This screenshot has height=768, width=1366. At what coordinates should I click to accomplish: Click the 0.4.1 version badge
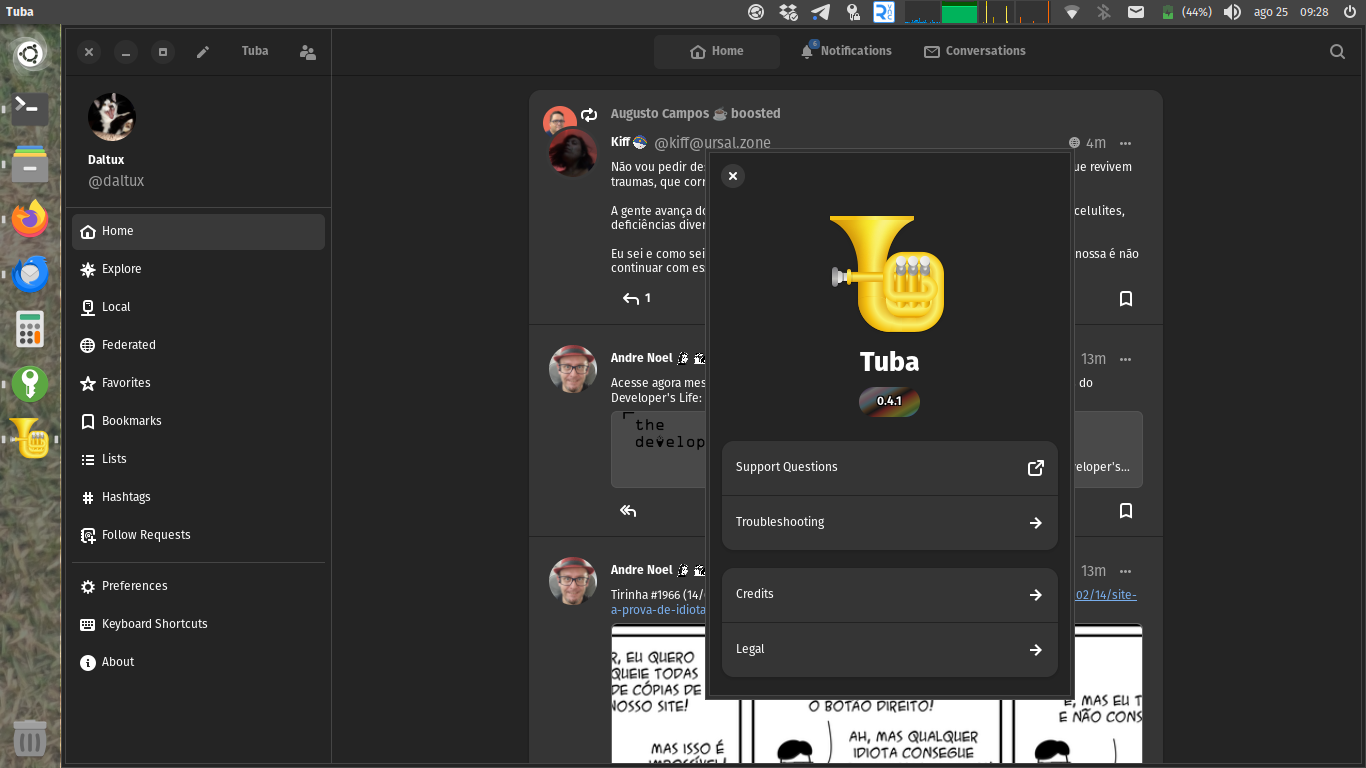coord(889,401)
